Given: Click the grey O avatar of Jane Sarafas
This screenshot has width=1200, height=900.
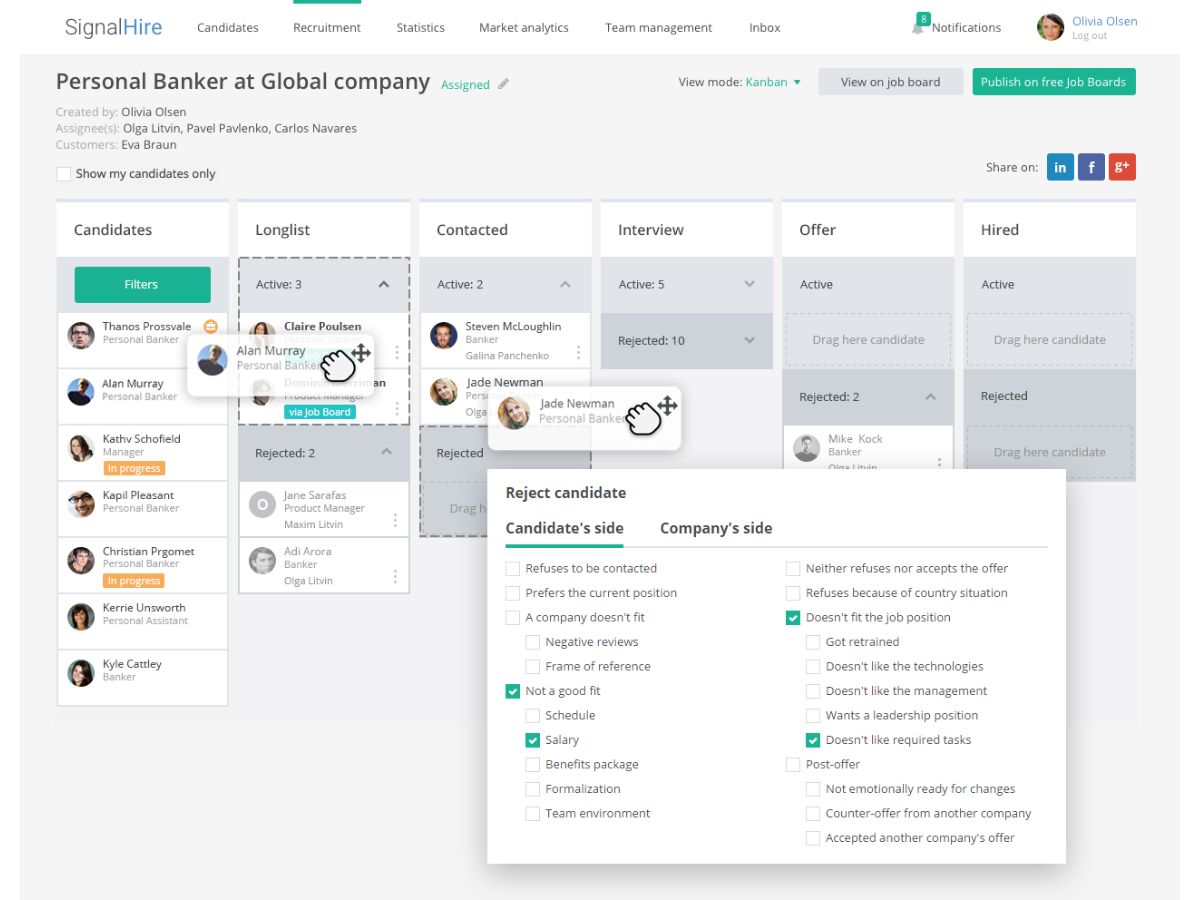Looking at the screenshot, I should 262,504.
